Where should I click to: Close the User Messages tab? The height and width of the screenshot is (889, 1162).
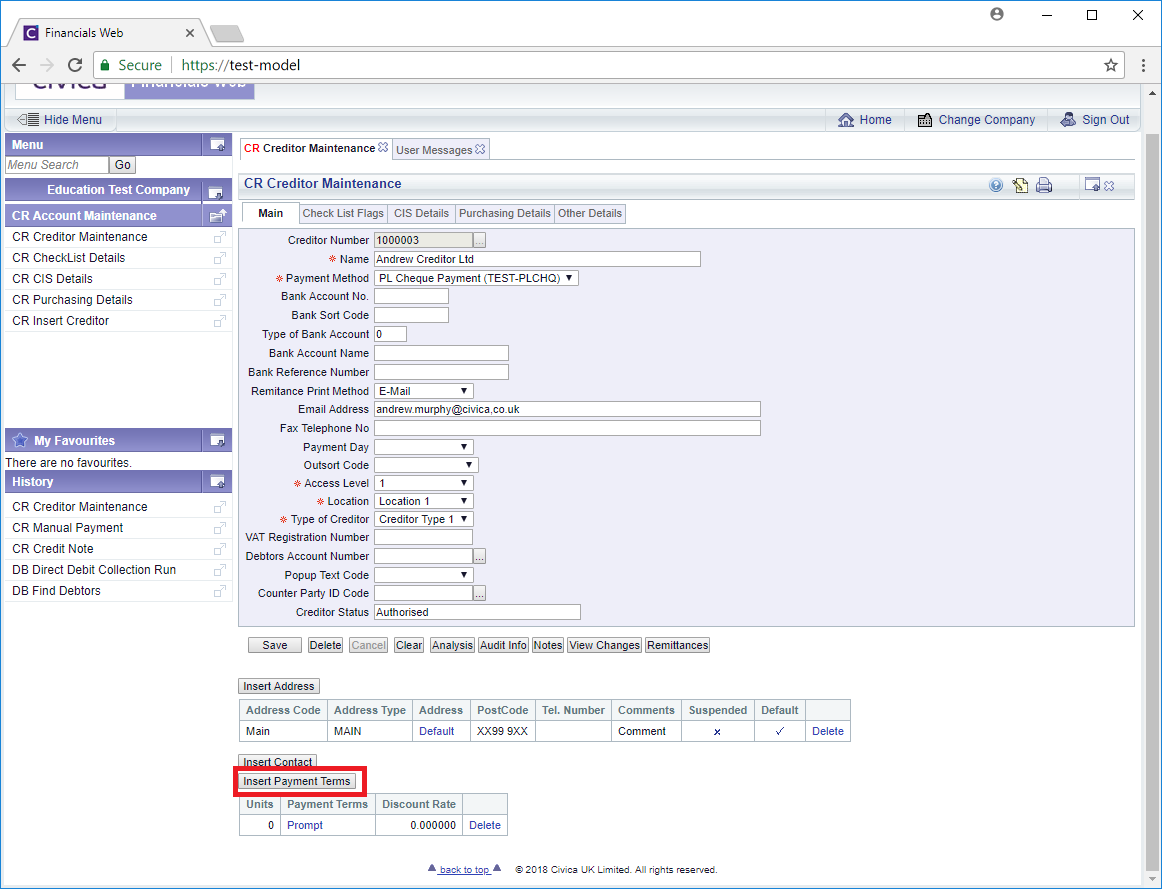(480, 149)
